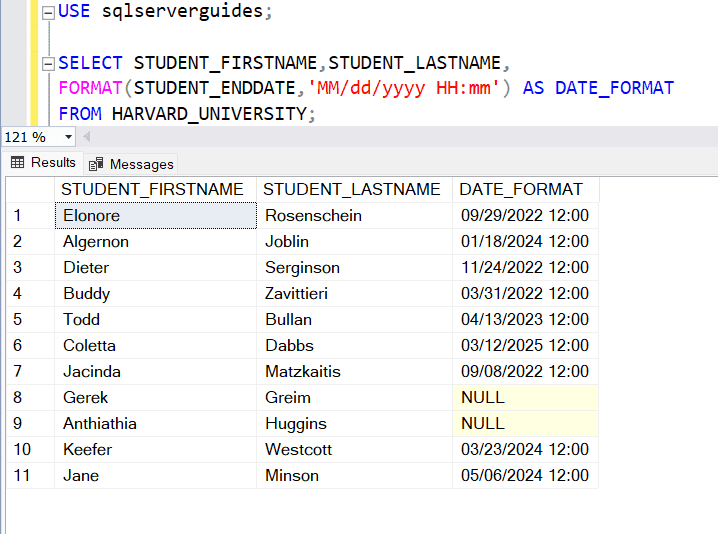Click the cell containing Zavittieri
718x534 pixels.
pyautogui.click(x=354, y=294)
